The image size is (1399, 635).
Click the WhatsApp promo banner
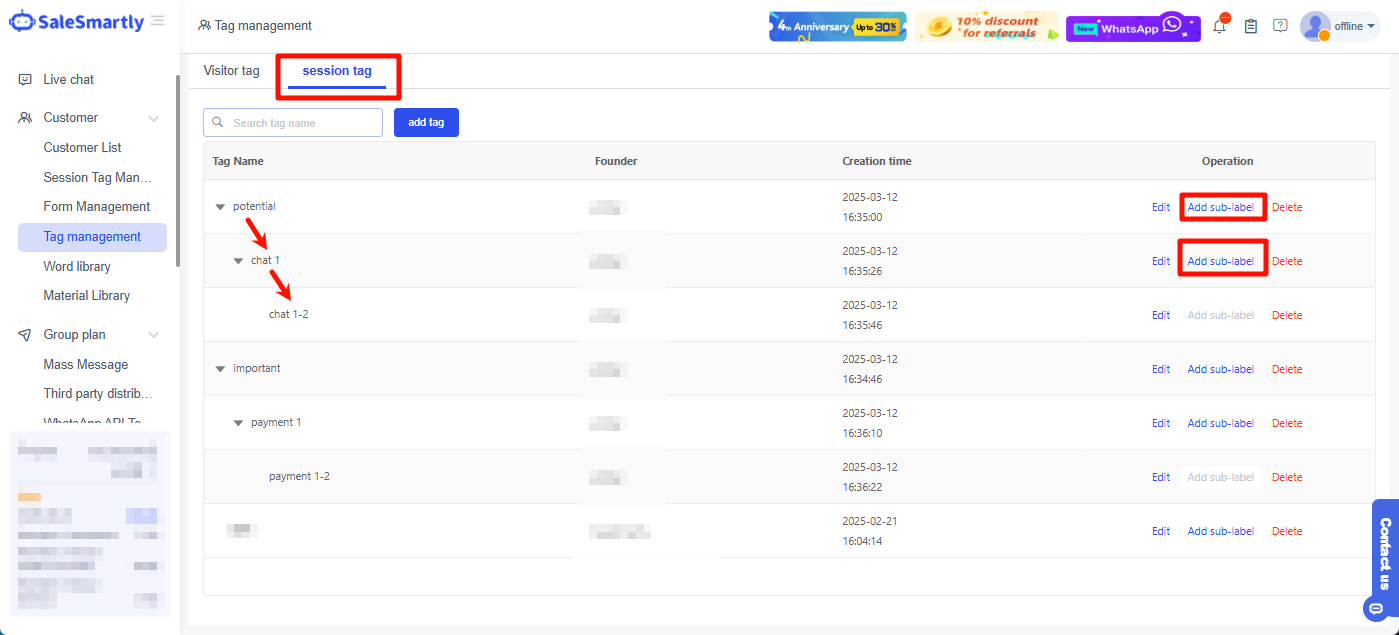(1132, 27)
